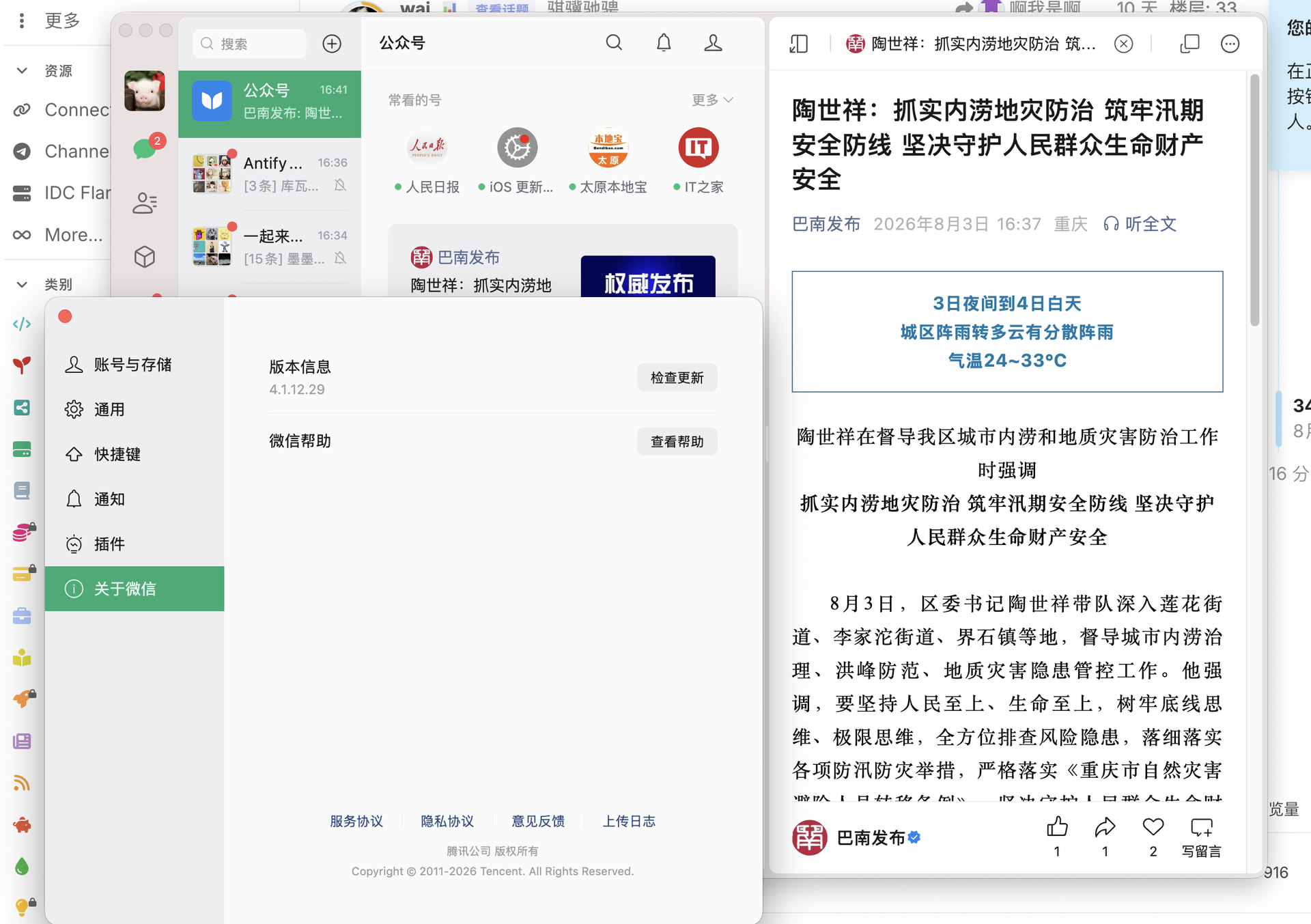The image size is (1311, 924).
Task: Open contacts icon in WeChat sidebar
Action: (145, 203)
